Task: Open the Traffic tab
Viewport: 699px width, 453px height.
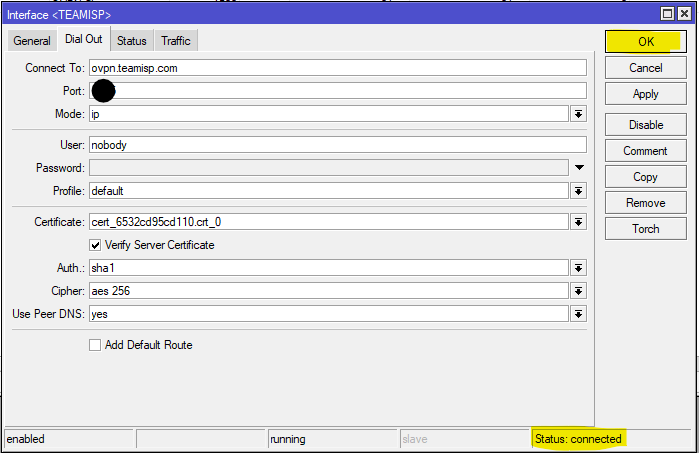Action: pos(176,41)
